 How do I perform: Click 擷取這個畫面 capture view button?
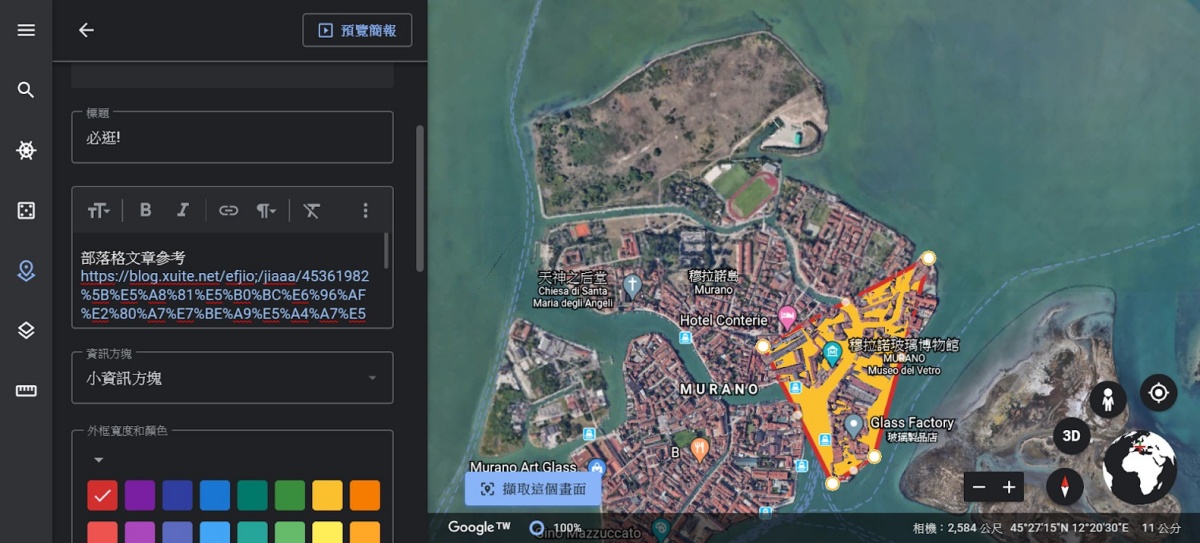(532, 489)
